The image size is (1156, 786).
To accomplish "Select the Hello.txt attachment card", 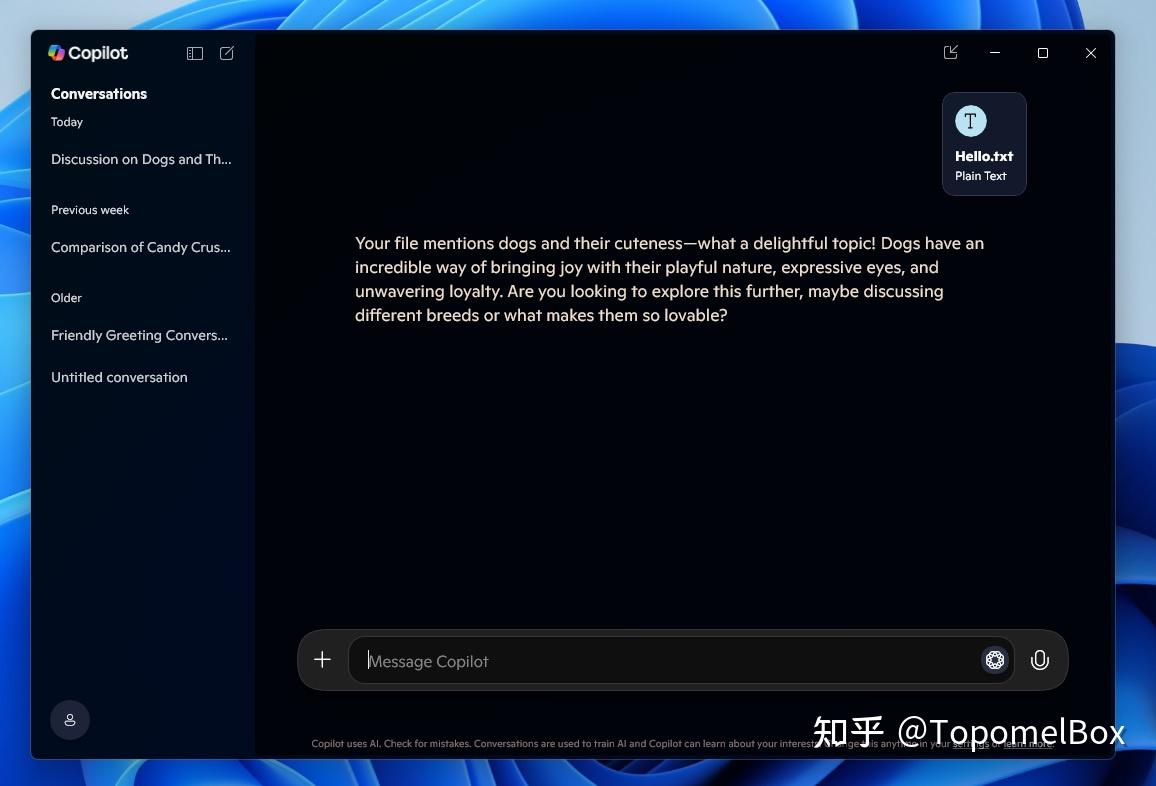I will click(x=984, y=143).
